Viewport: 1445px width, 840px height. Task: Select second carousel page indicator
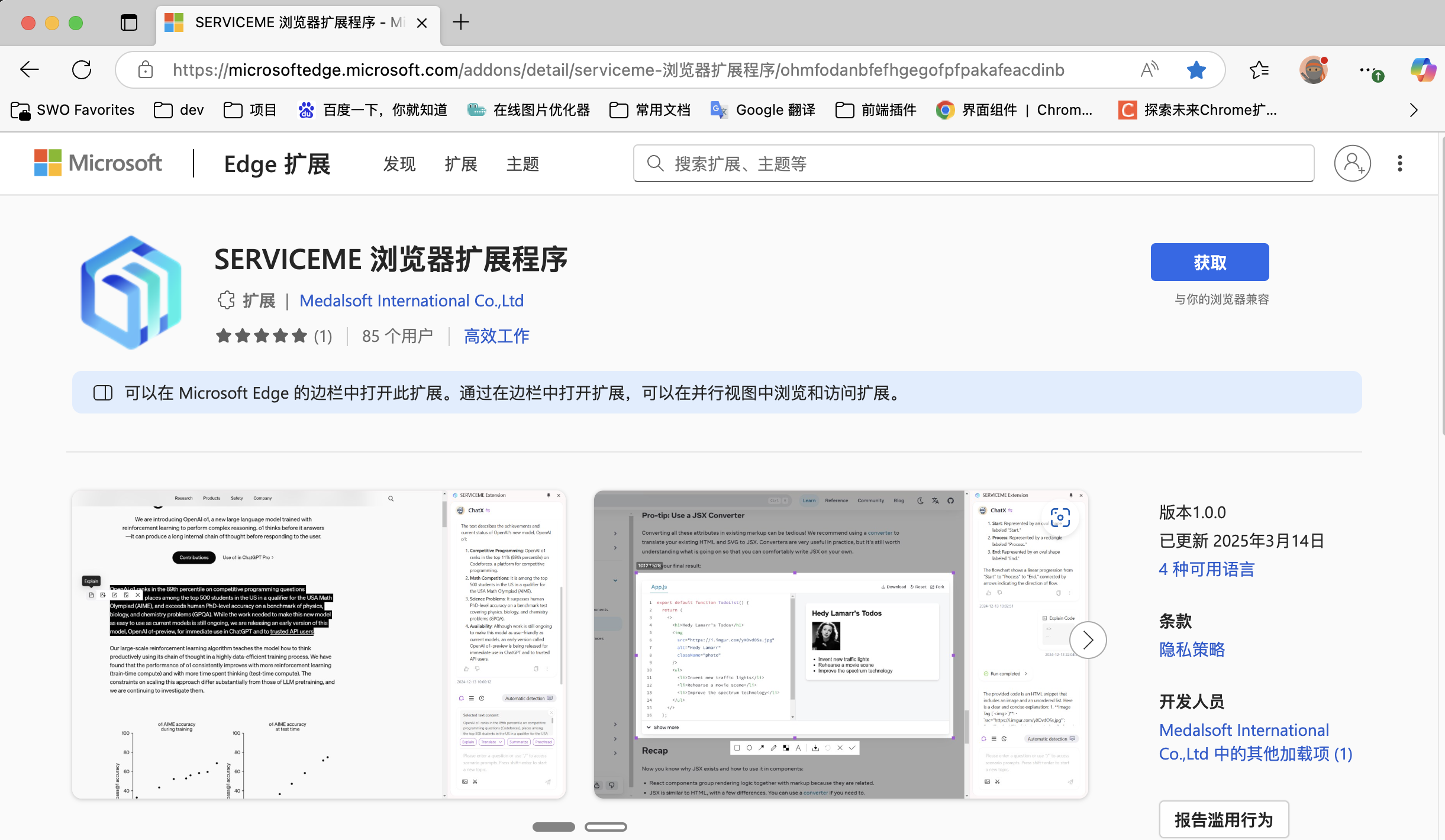click(605, 827)
